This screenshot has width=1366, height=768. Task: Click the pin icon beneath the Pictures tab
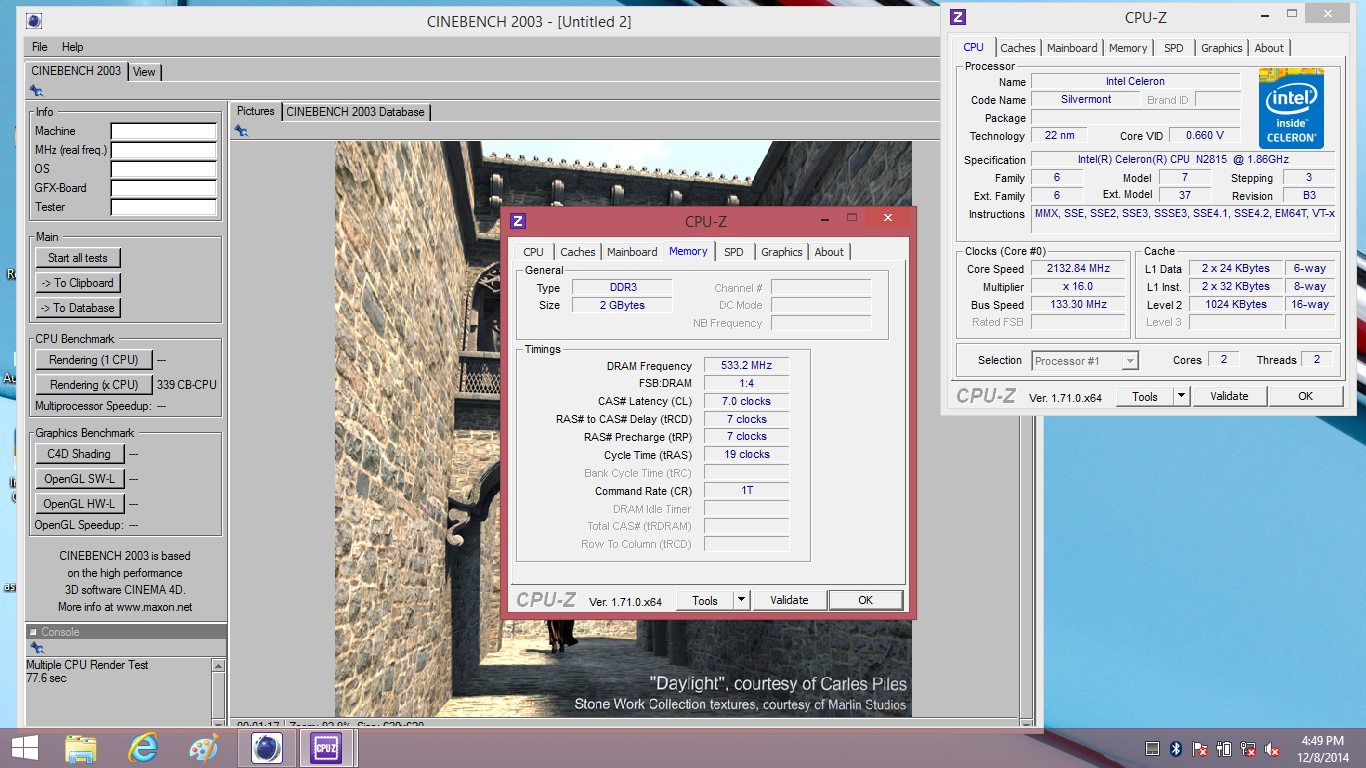click(241, 130)
